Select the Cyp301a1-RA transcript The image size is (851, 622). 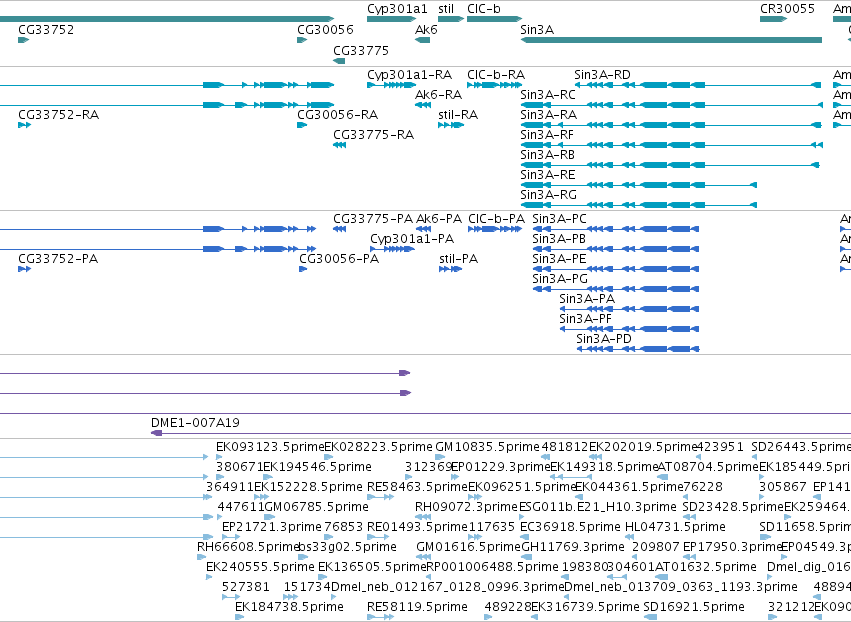click(391, 85)
